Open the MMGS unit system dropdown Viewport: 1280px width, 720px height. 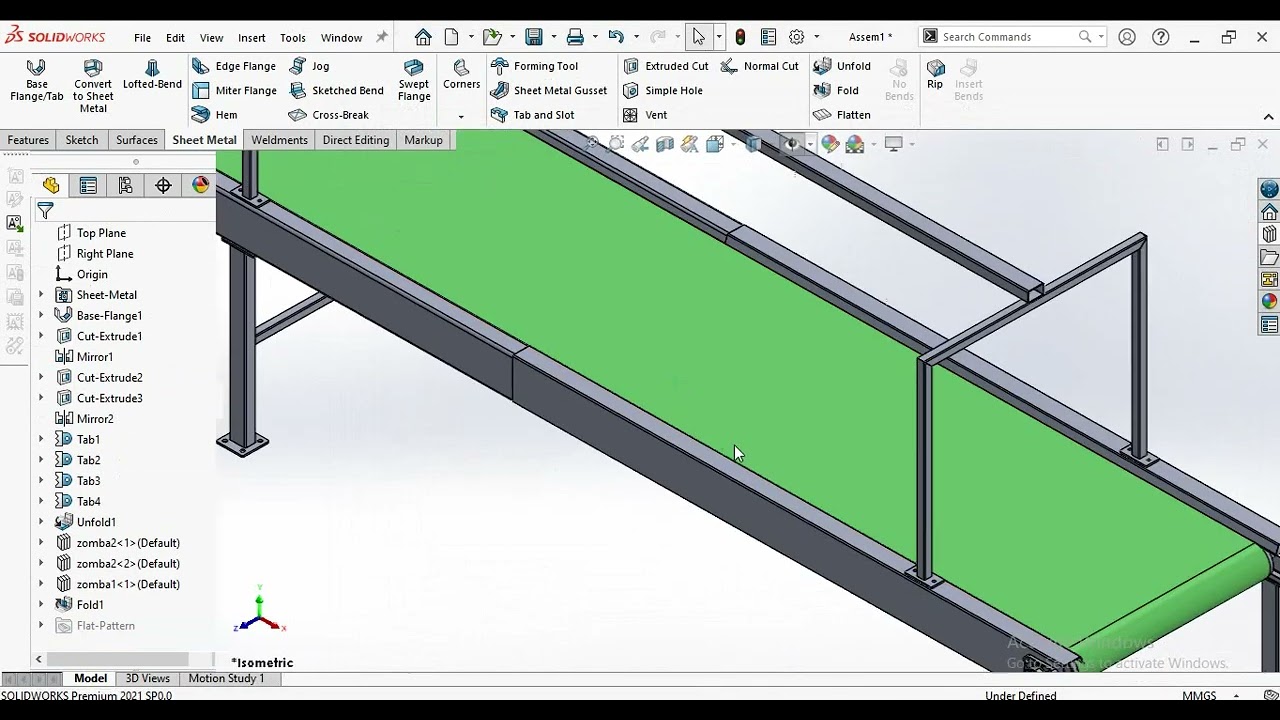[x=1236, y=696]
